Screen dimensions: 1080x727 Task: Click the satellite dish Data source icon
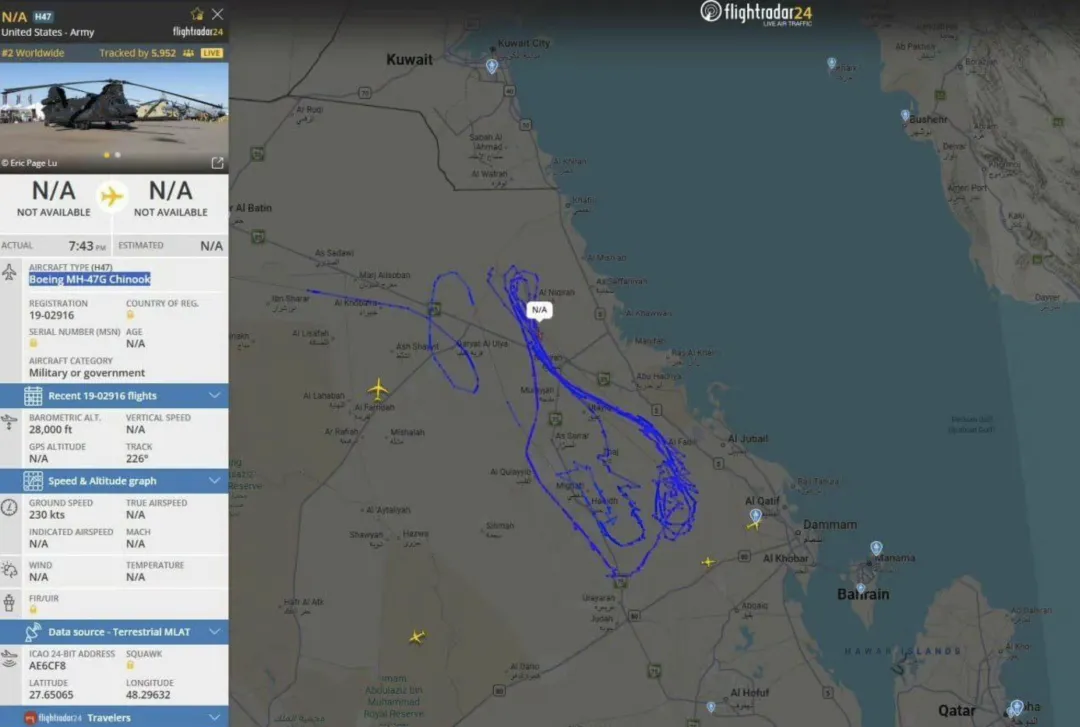pyautogui.click(x=33, y=632)
